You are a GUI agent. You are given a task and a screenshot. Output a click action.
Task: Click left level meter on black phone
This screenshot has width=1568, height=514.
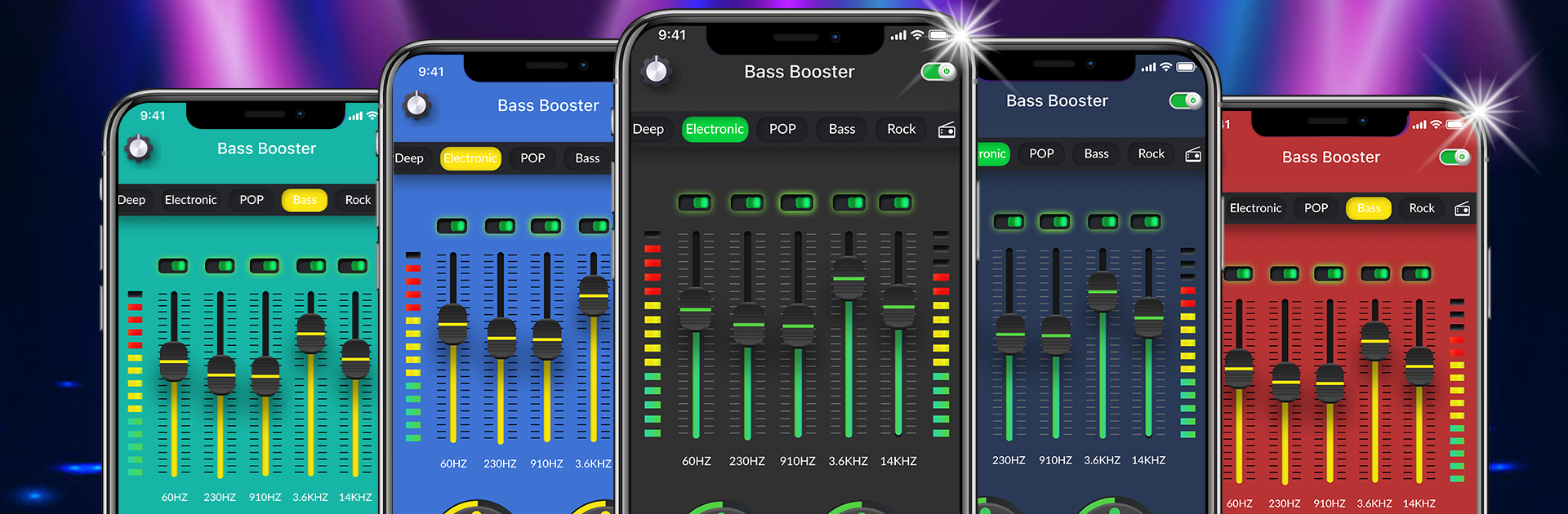(x=653, y=335)
